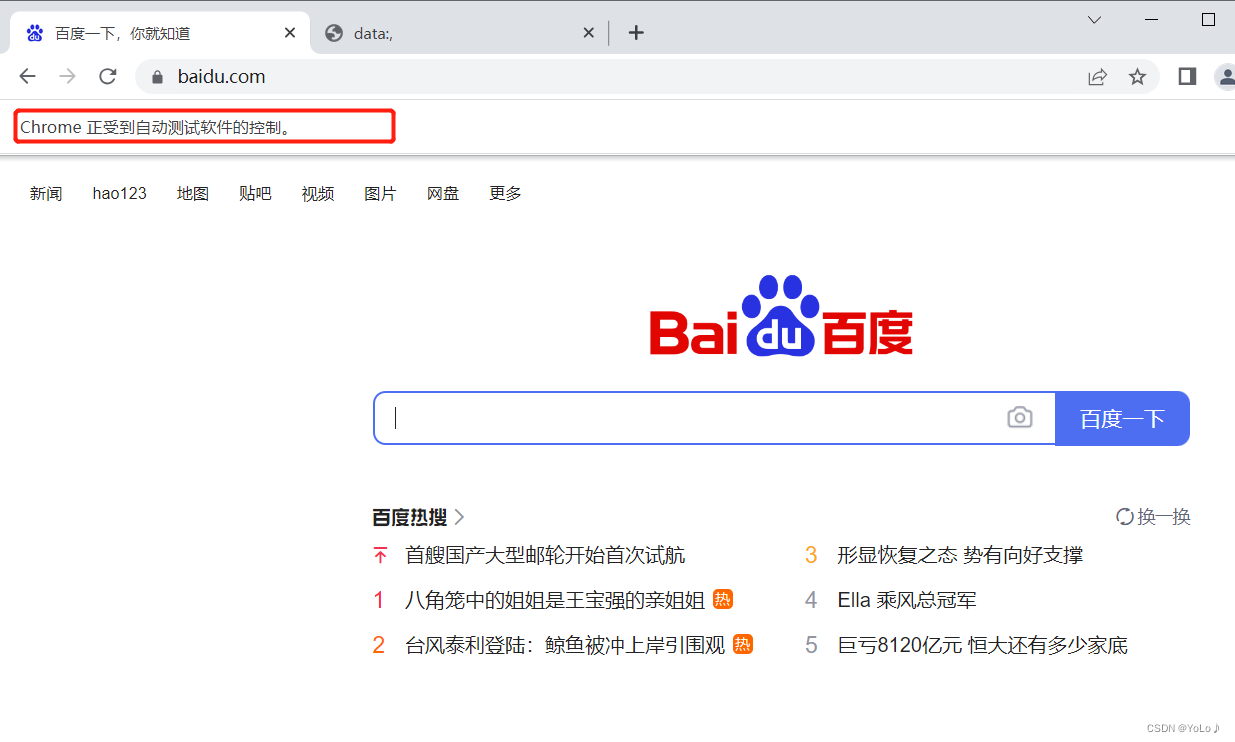Click the forward navigation arrow
The image size is (1235, 742).
(67, 76)
